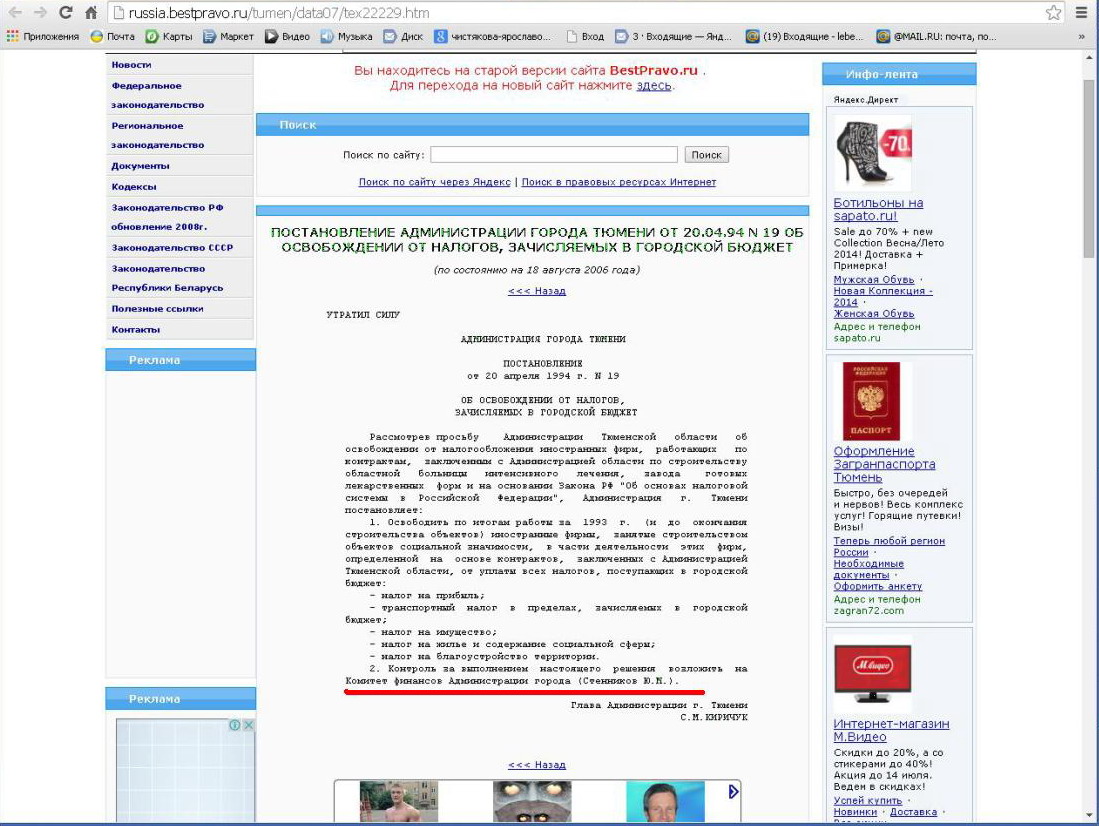The image size is (1099, 826).
Task: Open the Ботильоны на sapato.ru ad link
Action: click(x=878, y=209)
